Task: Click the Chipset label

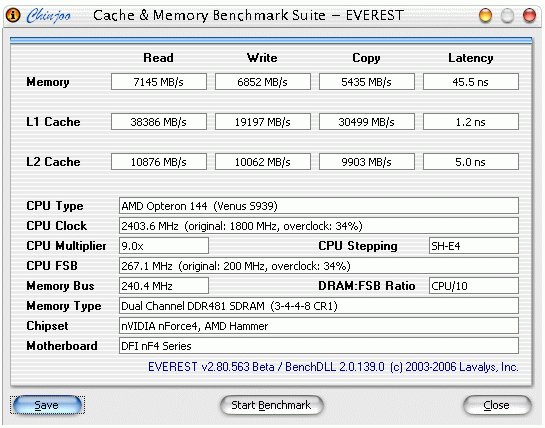Action: coord(47,326)
